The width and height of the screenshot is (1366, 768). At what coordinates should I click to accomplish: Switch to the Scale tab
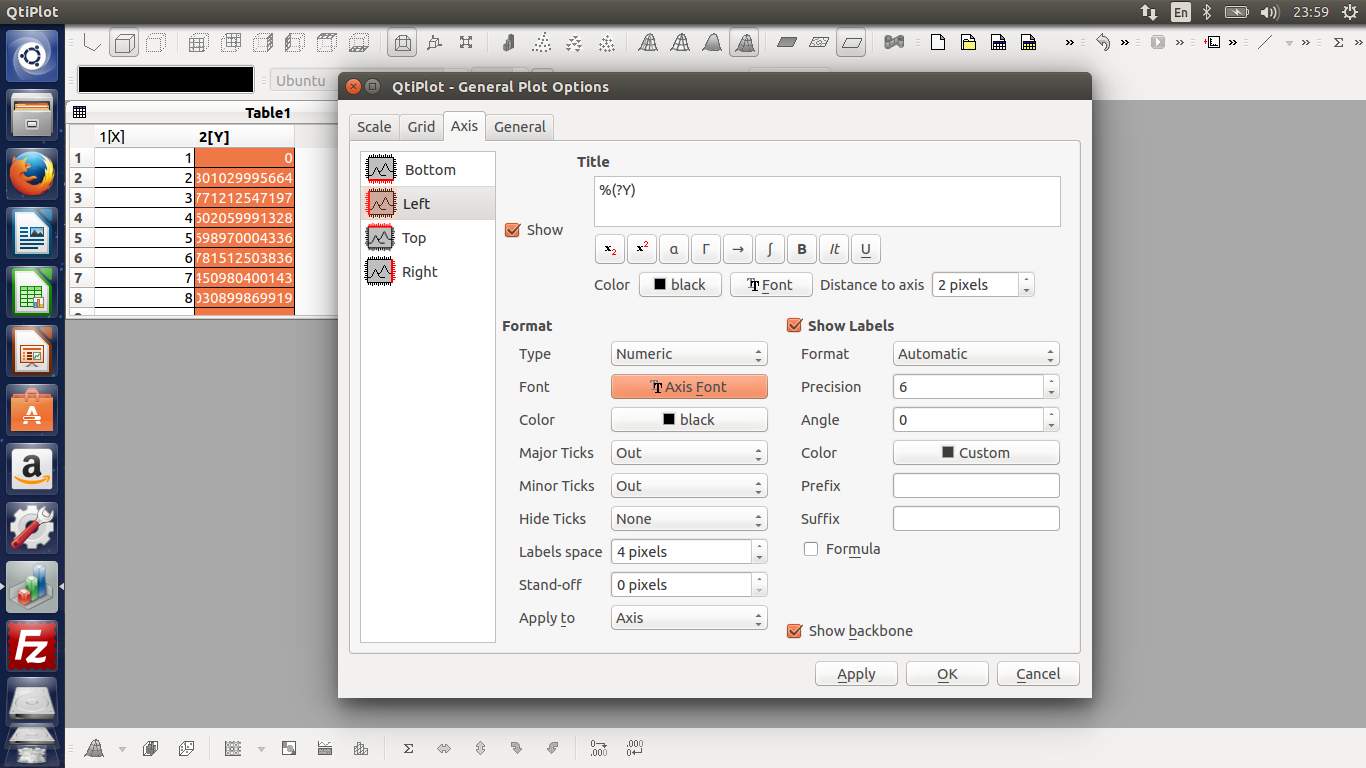click(x=374, y=126)
